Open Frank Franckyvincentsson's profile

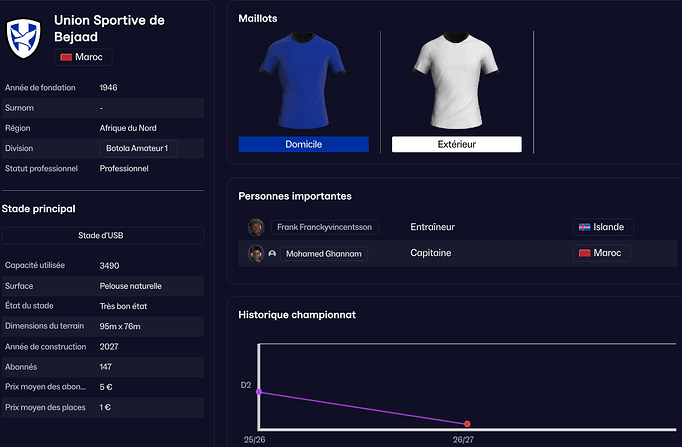pyautogui.click(x=324, y=227)
